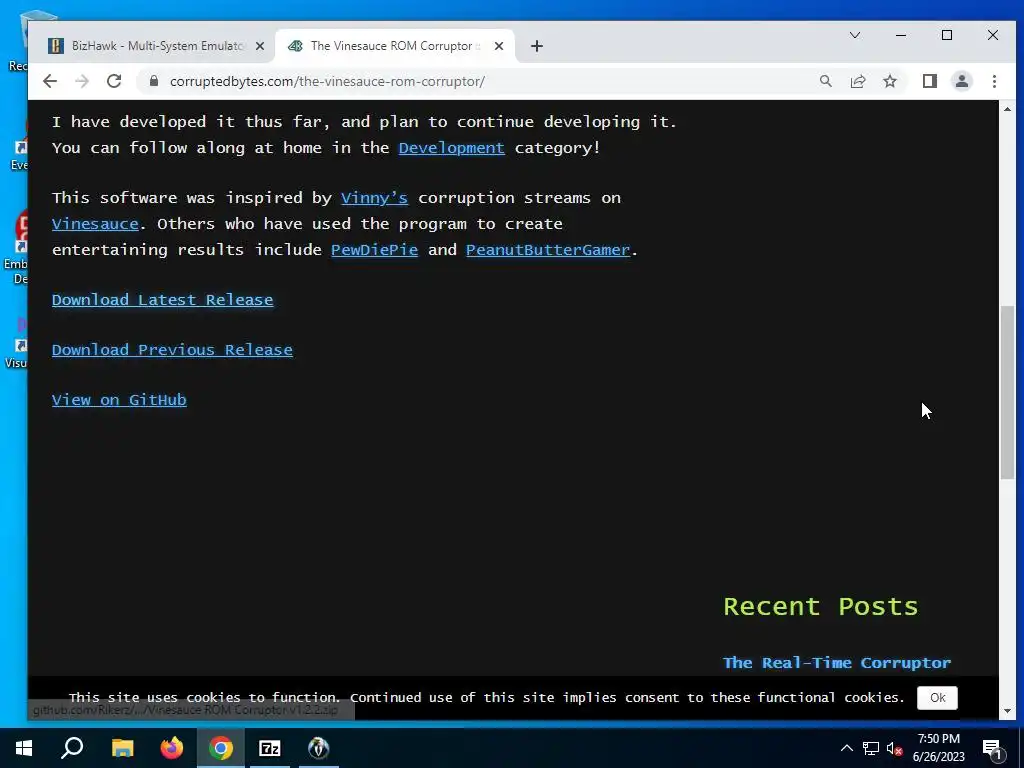
Task: Click Download Previous Release
Action: 172,350
